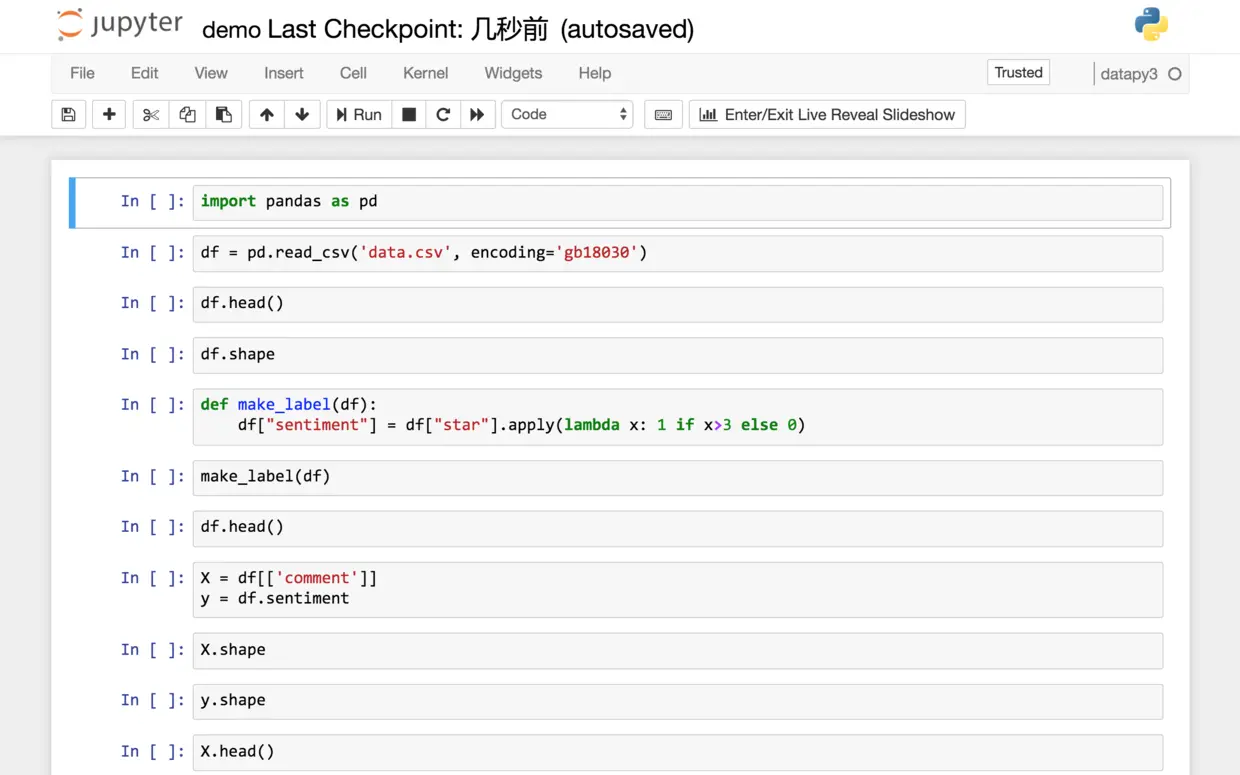
Task: Open the Help menu
Action: pos(594,73)
